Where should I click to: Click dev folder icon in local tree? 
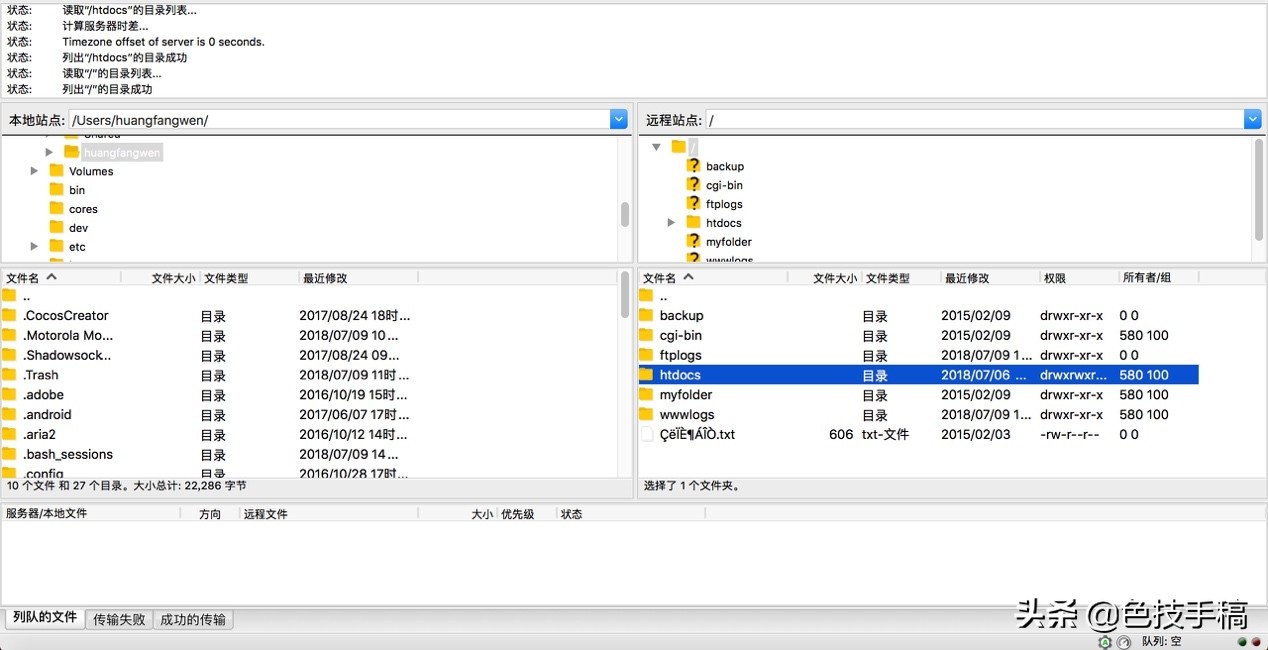[x=56, y=227]
